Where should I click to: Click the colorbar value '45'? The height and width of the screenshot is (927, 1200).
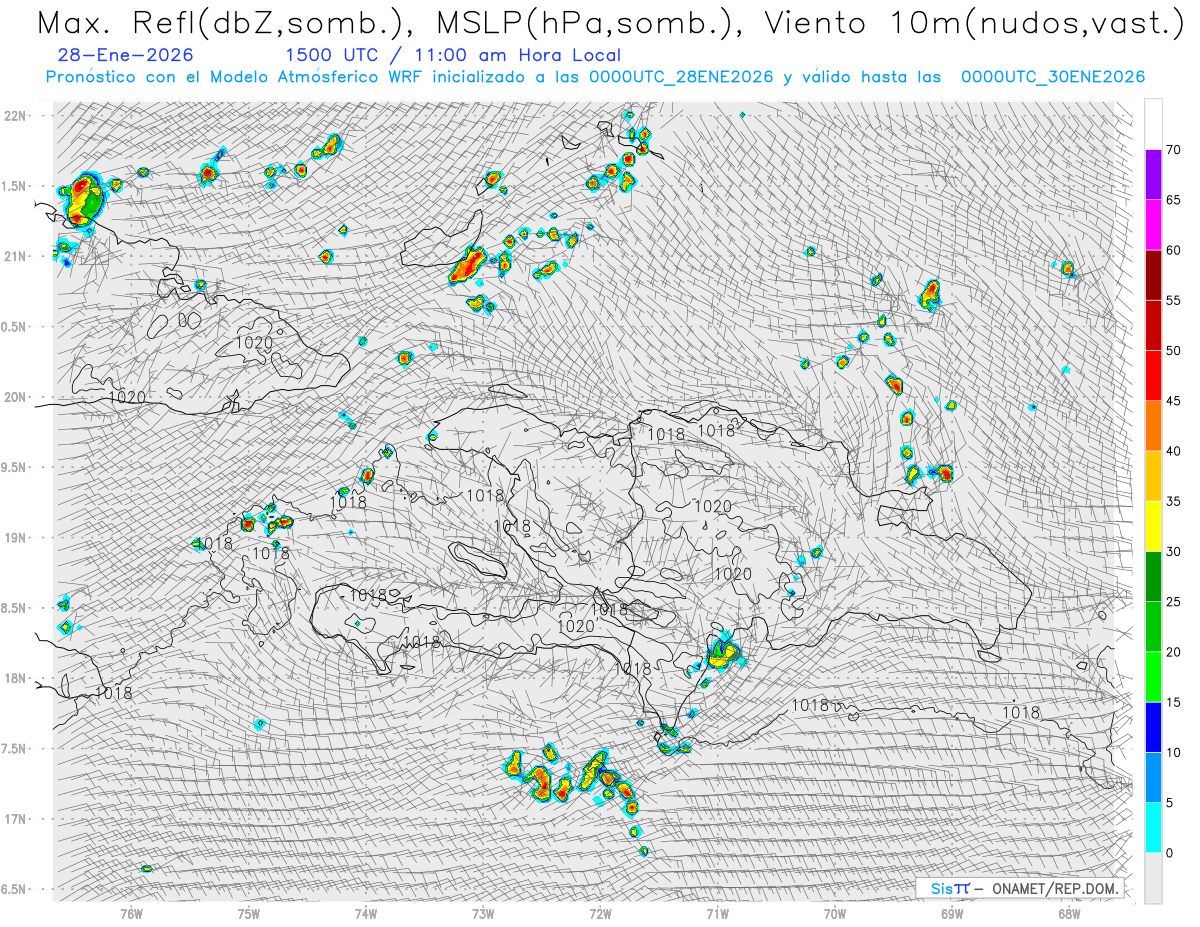click(1174, 401)
